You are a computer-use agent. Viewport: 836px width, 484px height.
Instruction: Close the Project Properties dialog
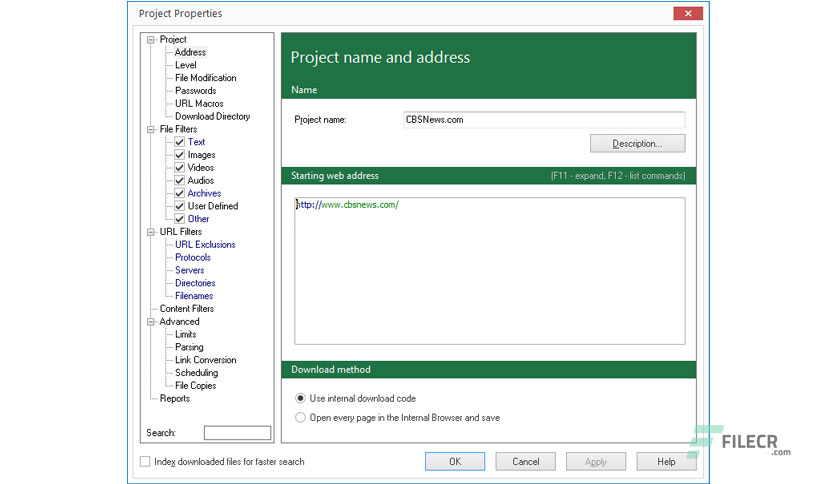click(688, 13)
